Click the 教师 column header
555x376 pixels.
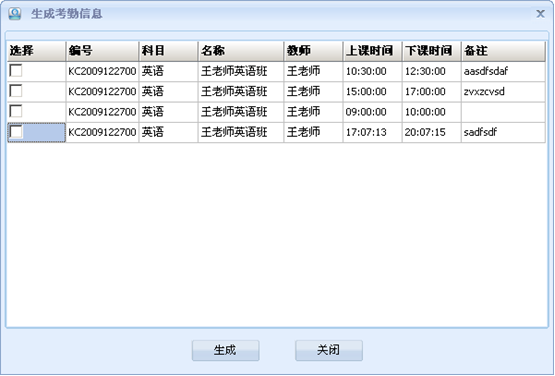pos(314,51)
